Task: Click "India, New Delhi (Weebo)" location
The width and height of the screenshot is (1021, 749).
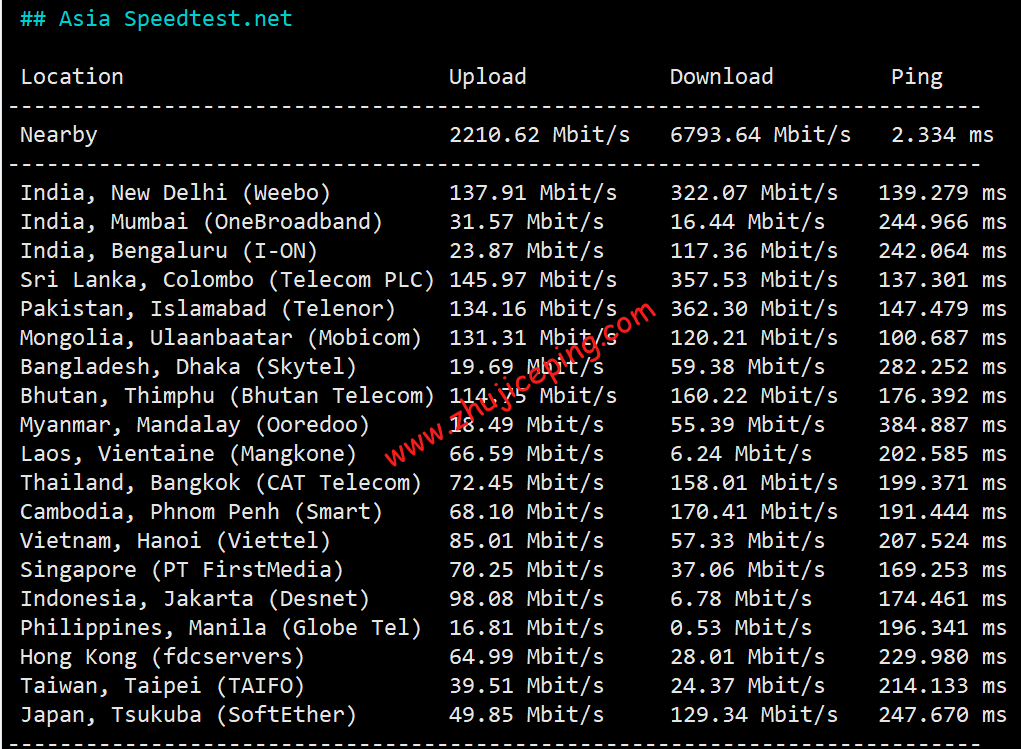Action: (x=175, y=193)
